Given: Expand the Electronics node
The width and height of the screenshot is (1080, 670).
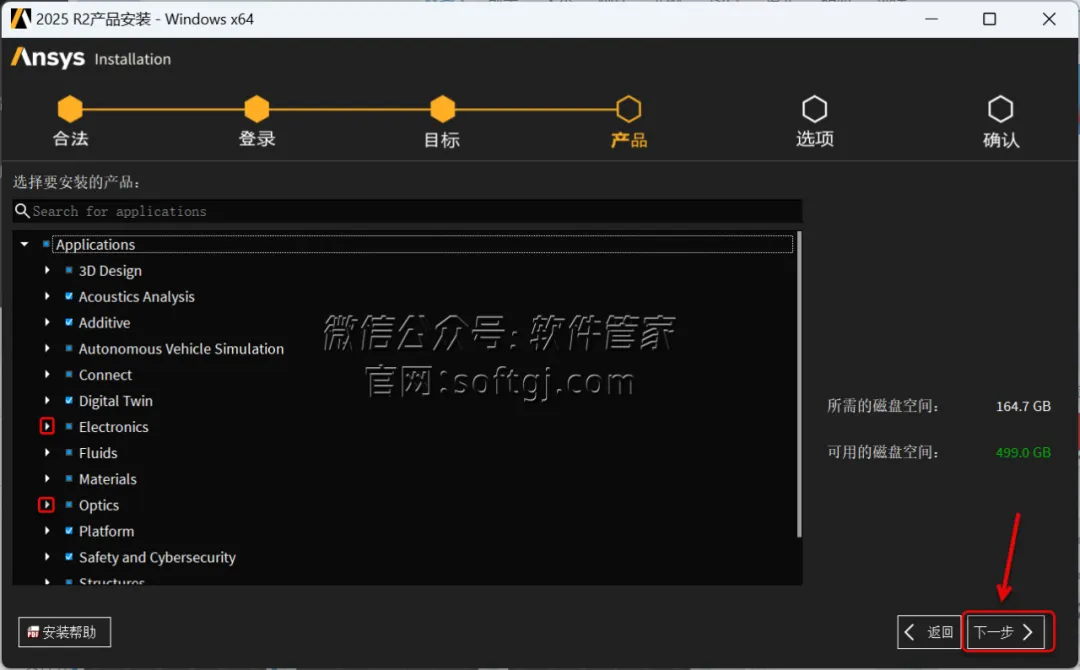Looking at the screenshot, I should (x=47, y=426).
